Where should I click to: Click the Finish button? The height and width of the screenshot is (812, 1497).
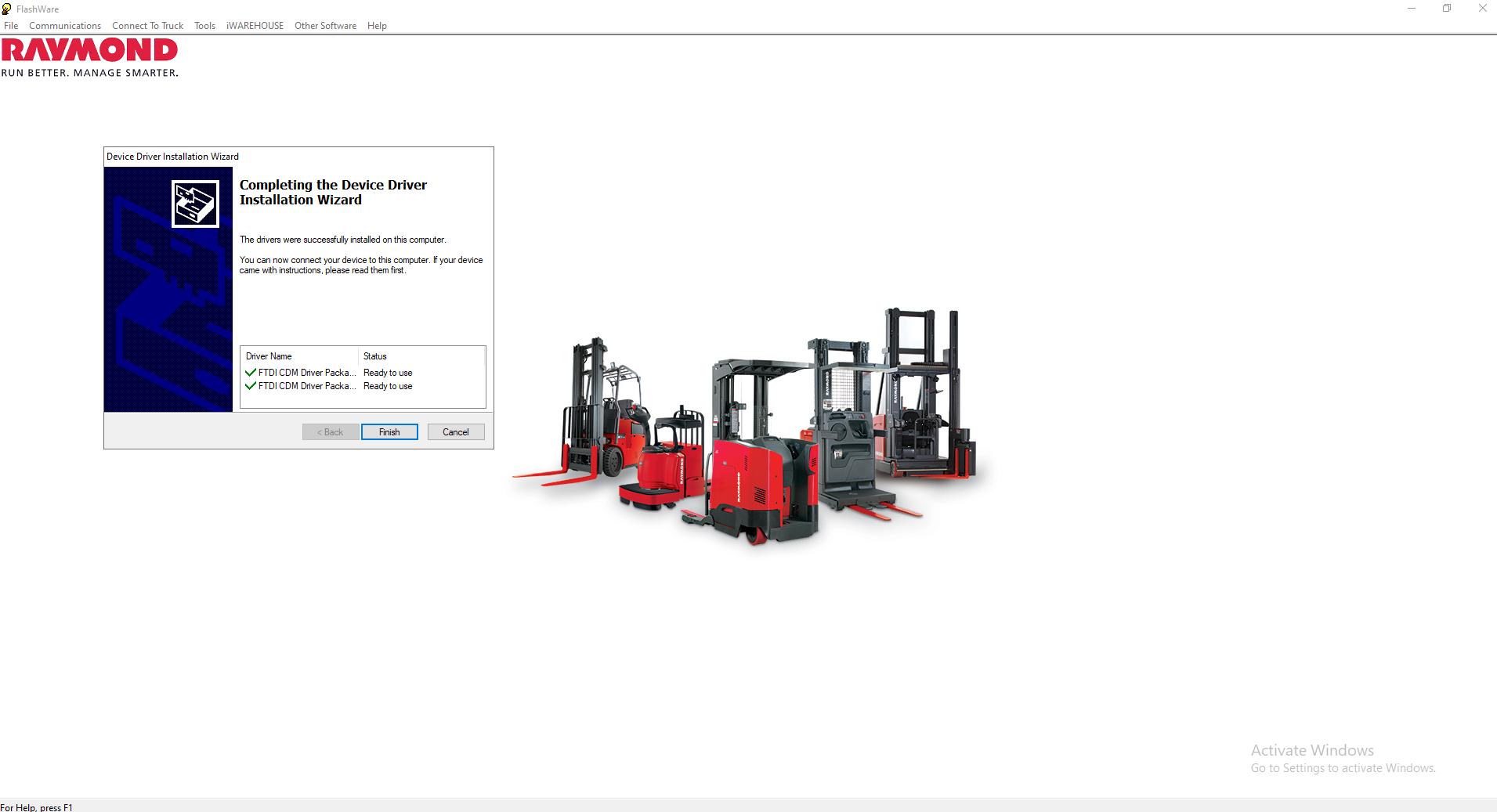click(389, 431)
